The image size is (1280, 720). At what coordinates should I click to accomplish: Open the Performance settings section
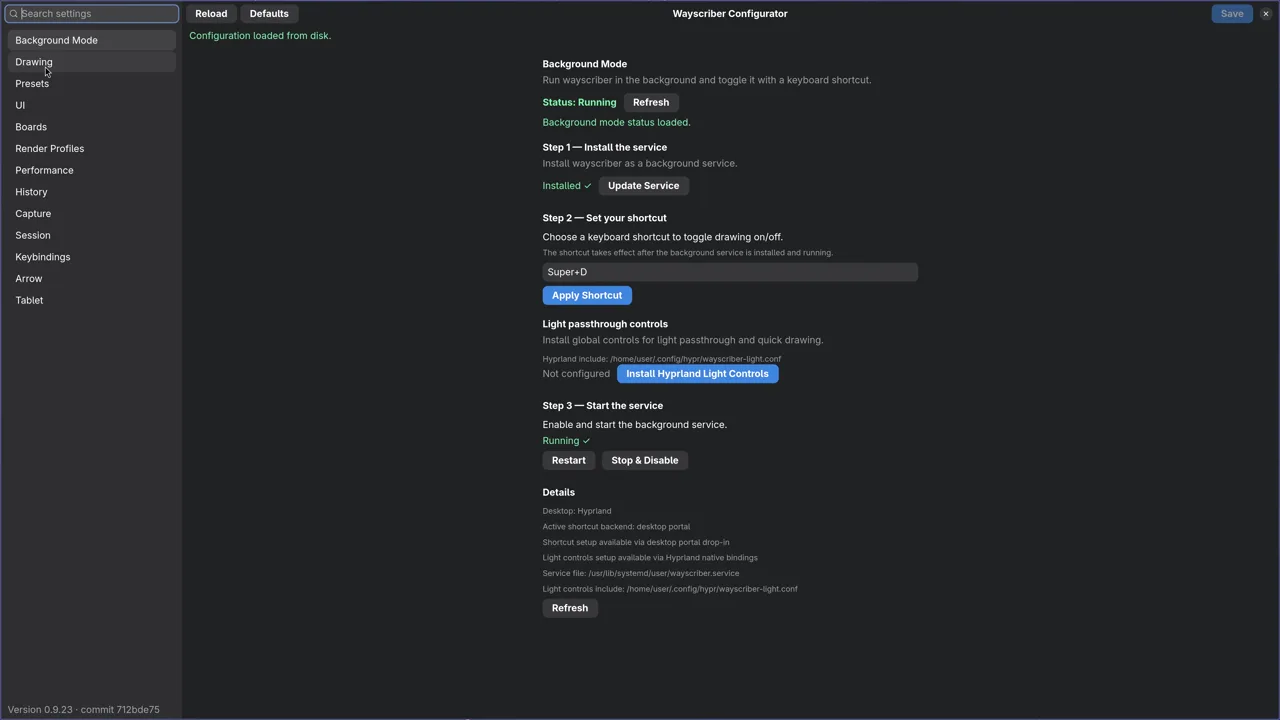coord(92,170)
